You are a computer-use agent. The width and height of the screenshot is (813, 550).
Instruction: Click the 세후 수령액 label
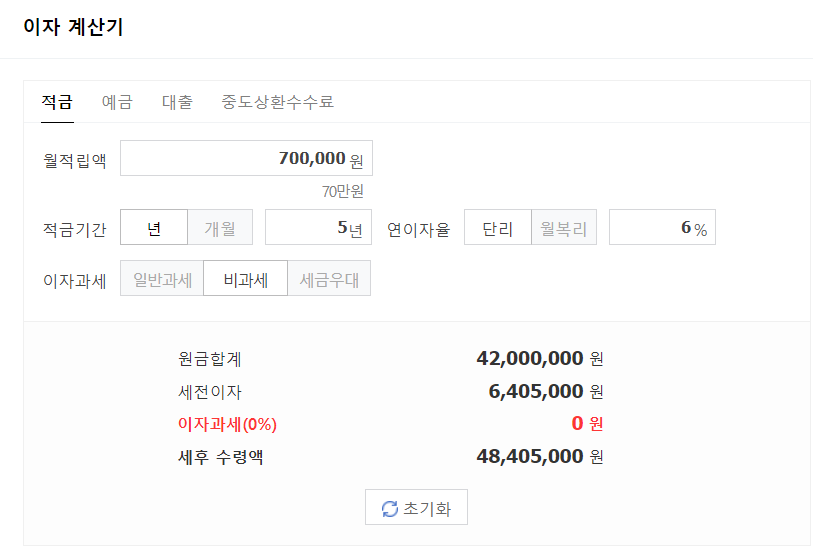tap(221, 457)
